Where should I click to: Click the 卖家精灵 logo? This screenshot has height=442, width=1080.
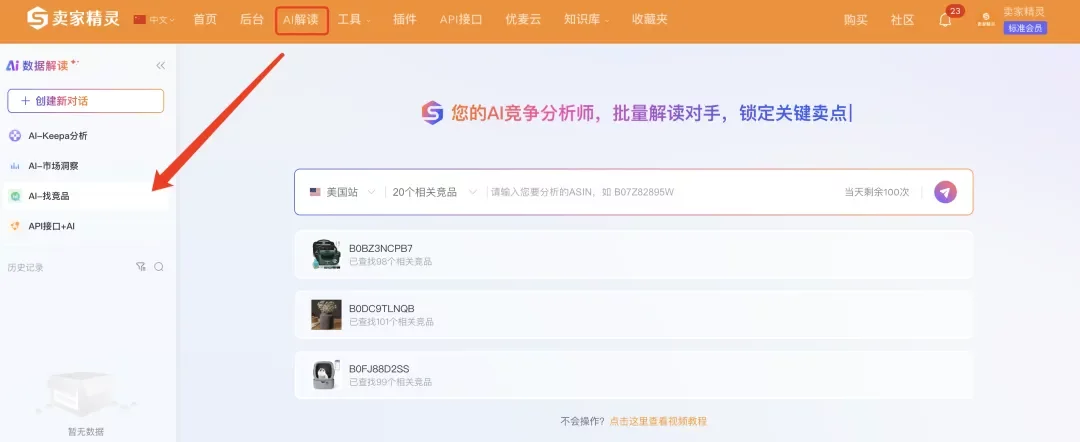pyautogui.click(x=72, y=19)
